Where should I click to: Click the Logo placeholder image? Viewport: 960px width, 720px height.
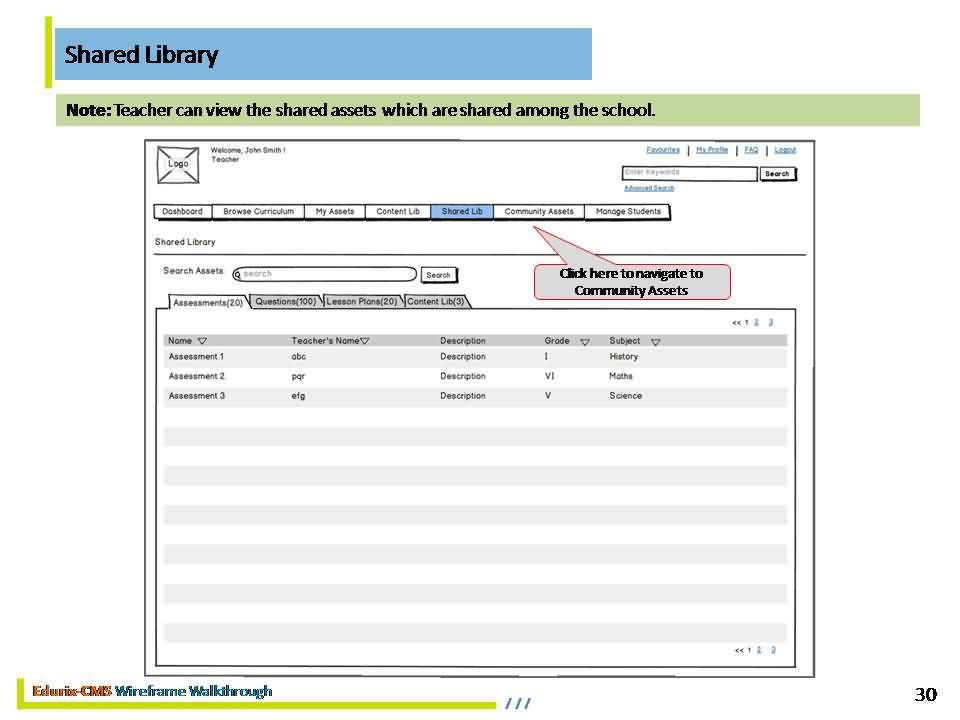tap(178, 165)
